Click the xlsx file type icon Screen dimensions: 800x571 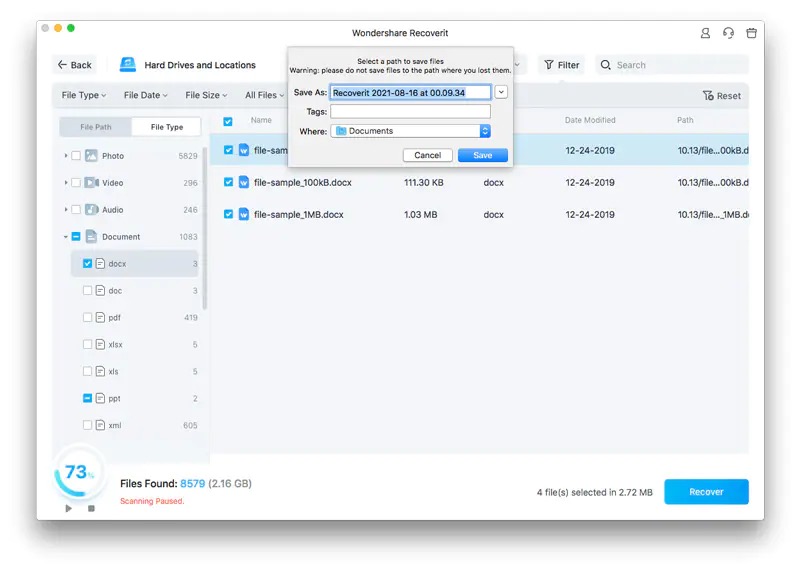(x=100, y=344)
